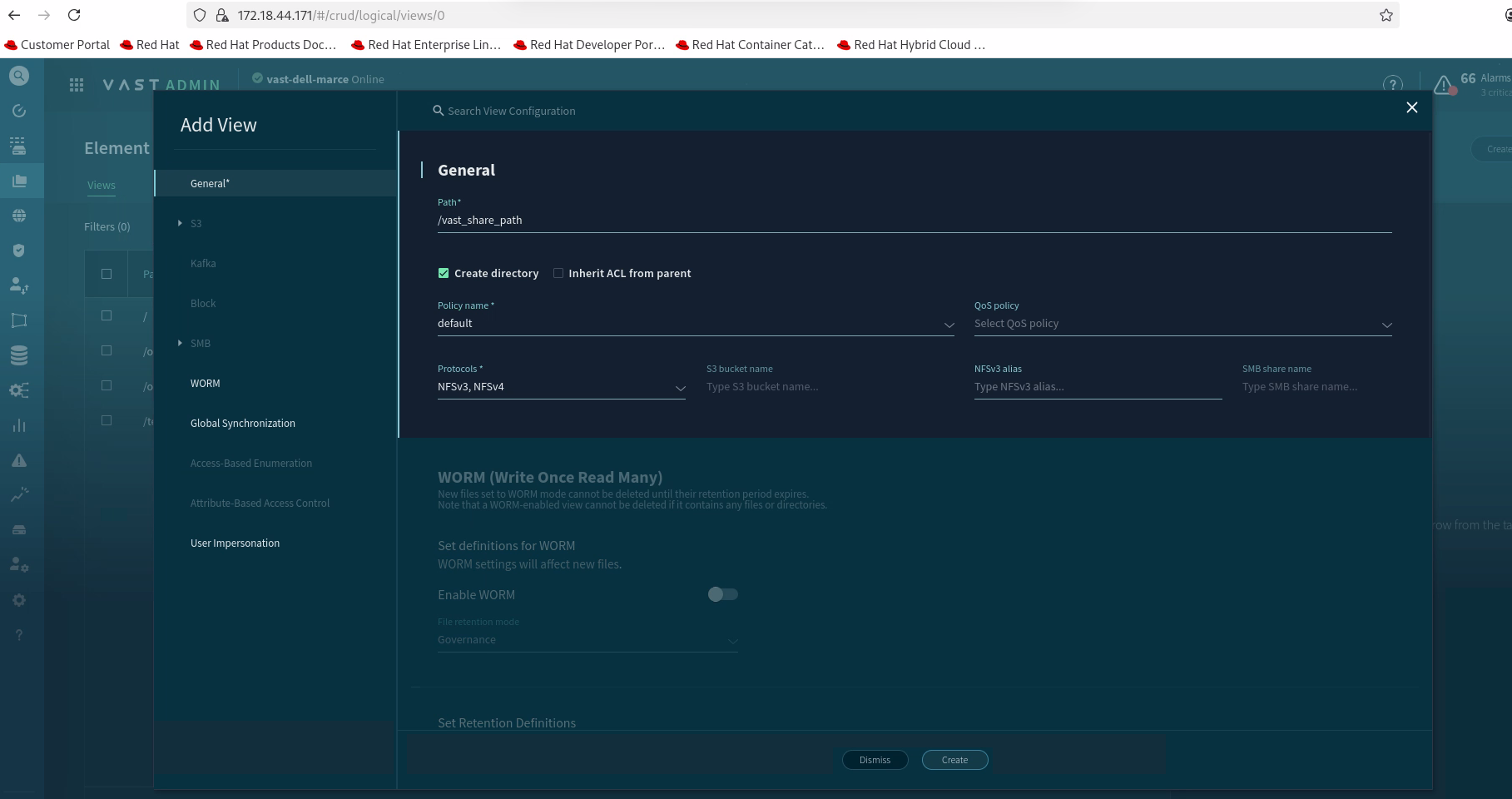Viewport: 1512px width, 799px height.
Task: Go to the WORM section
Action: tap(206, 383)
